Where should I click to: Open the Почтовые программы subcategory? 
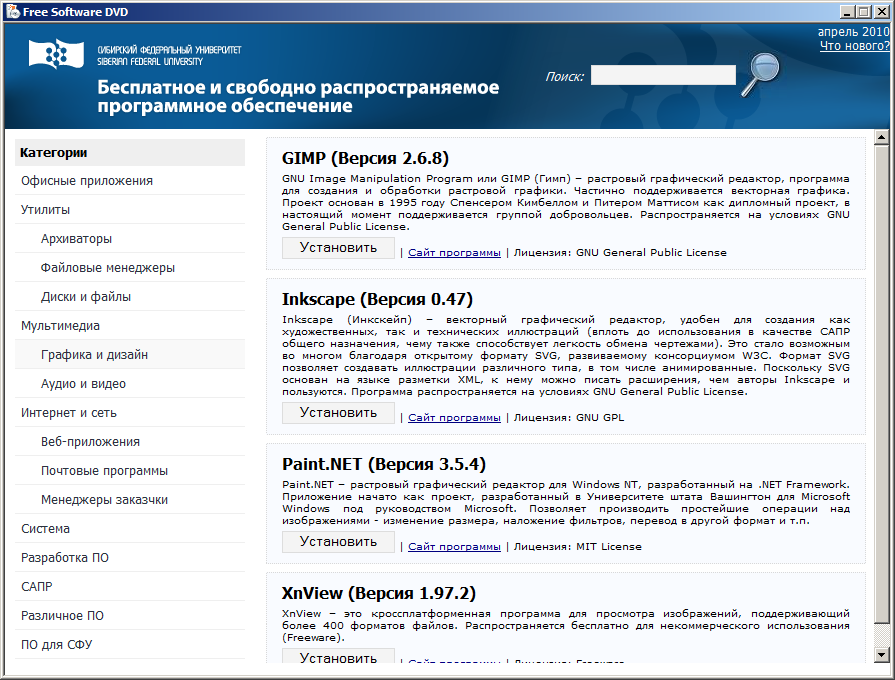[130, 471]
